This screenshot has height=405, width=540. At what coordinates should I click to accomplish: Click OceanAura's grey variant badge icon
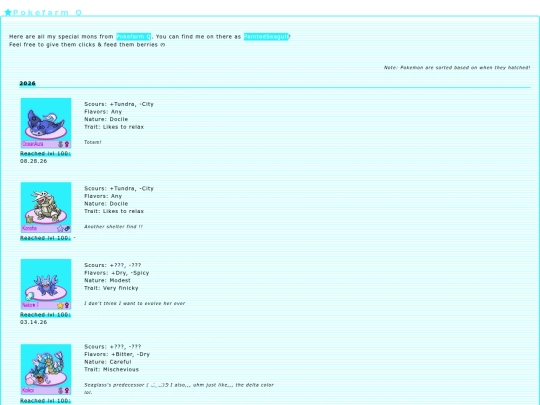click(60, 144)
